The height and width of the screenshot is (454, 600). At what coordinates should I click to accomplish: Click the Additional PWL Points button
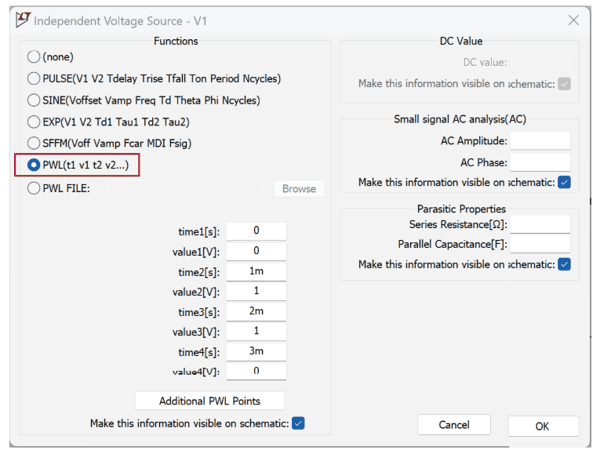(x=209, y=401)
